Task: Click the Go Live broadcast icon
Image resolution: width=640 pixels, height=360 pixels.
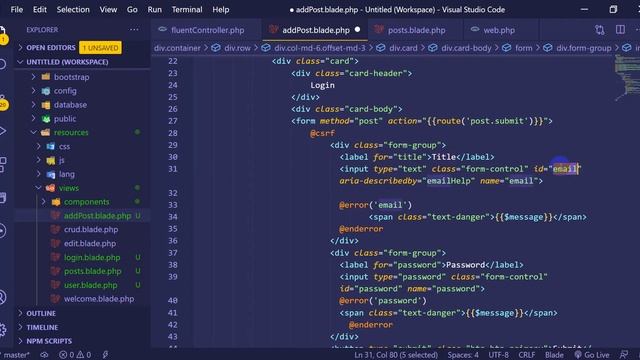Action: coord(578,355)
